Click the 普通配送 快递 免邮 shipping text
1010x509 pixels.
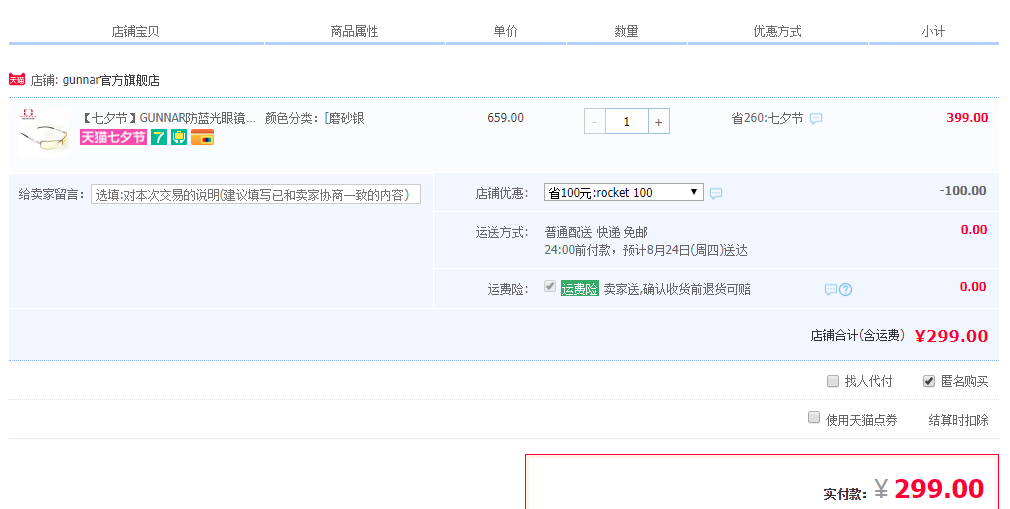[x=596, y=232]
